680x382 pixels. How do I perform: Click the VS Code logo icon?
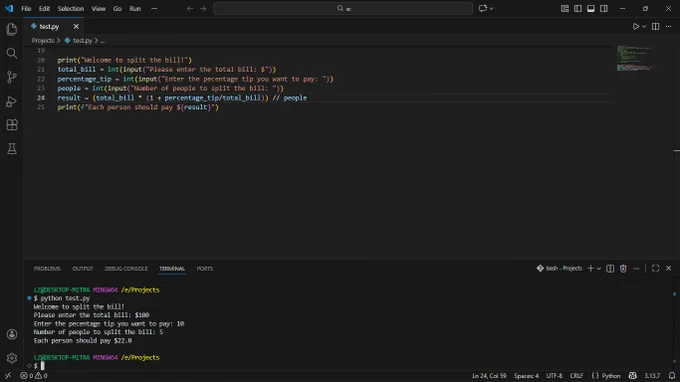9,8
